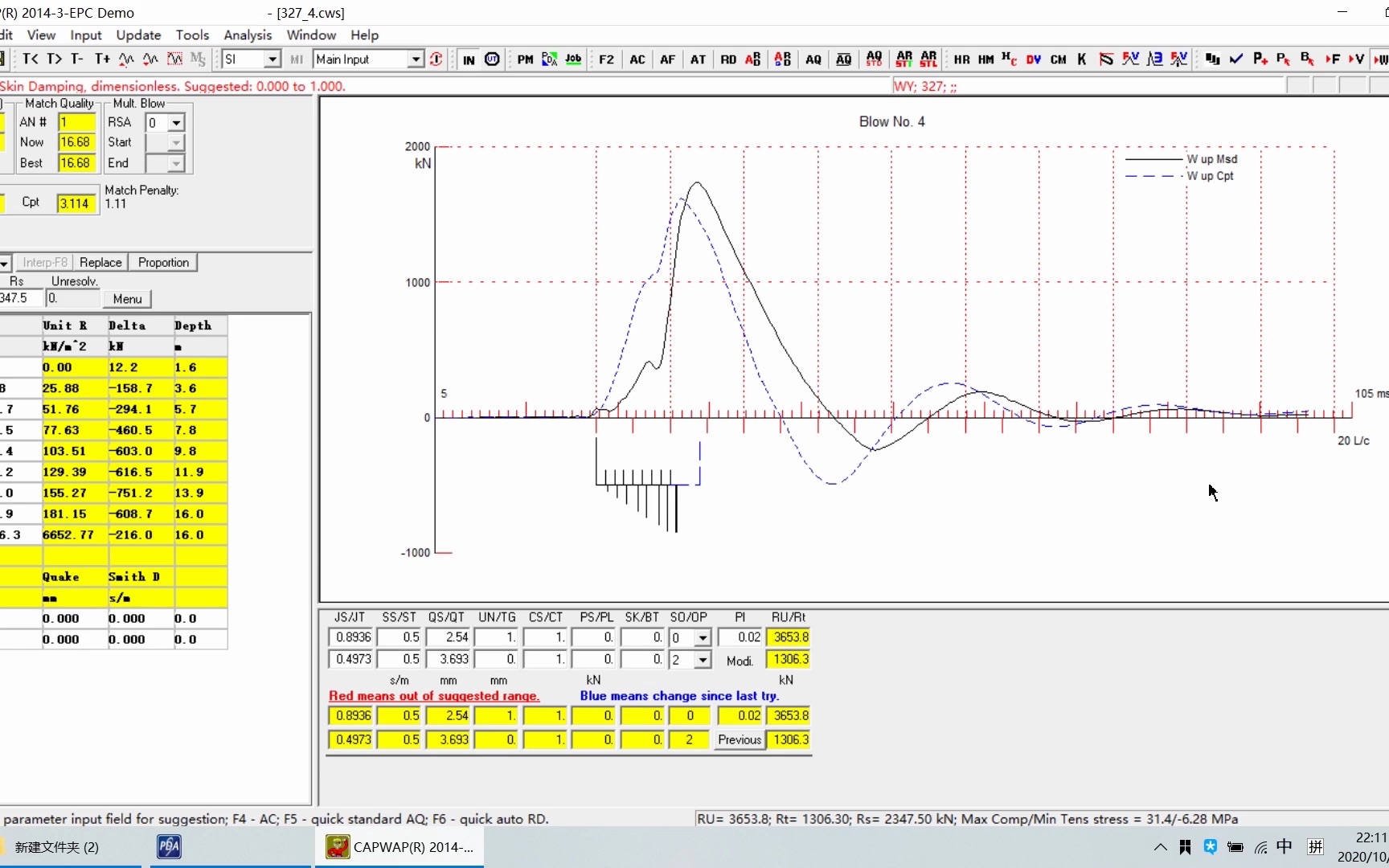The image size is (1389, 868).
Task: Click the PI input field showing 0.02
Action: tap(740, 637)
